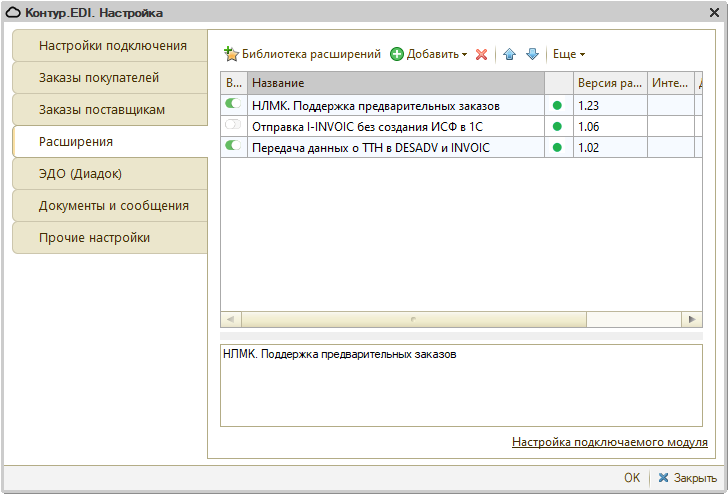Sort by the Название column header

[x=394, y=83]
